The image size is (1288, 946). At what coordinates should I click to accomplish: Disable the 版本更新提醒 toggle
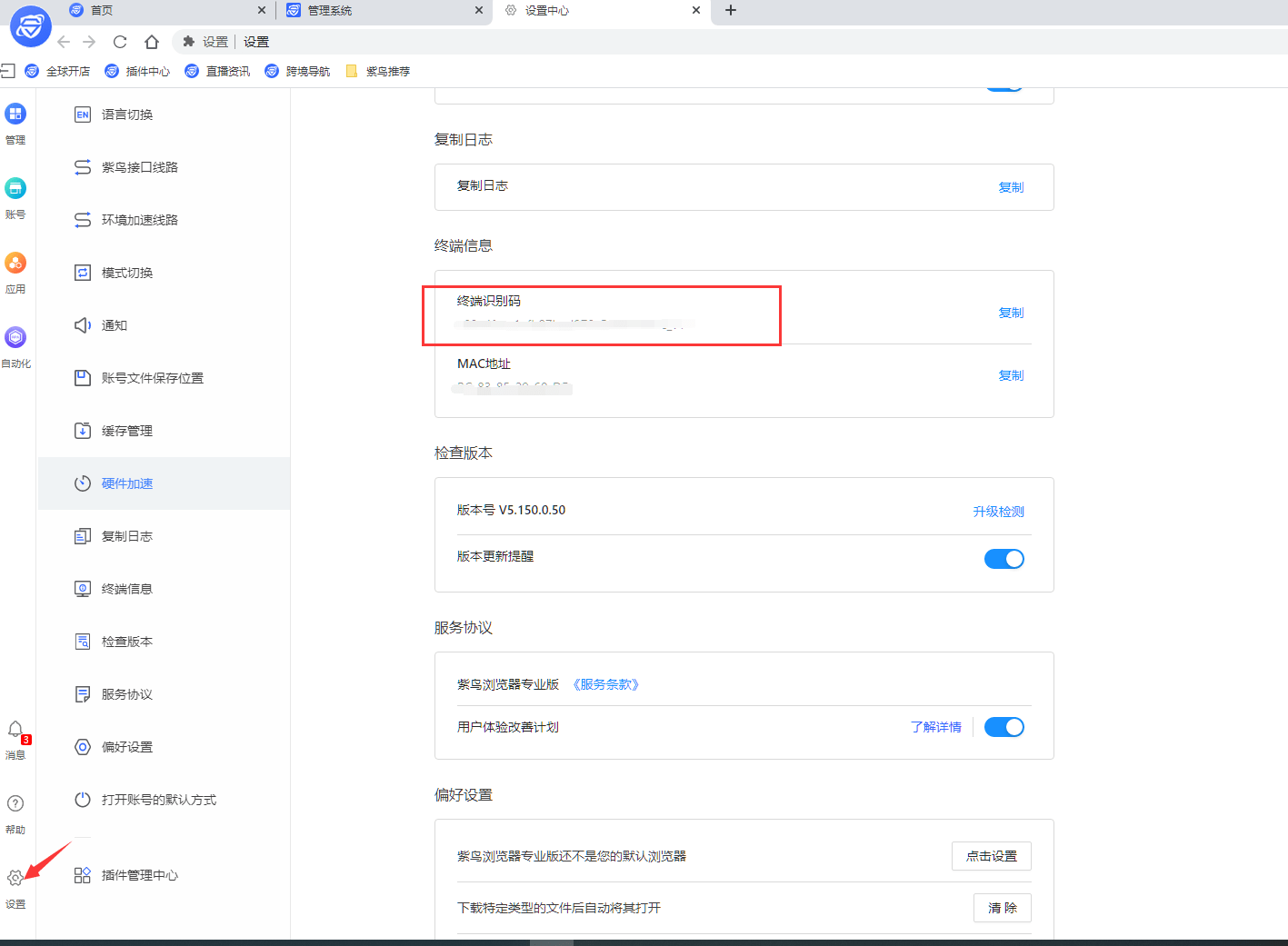(1003, 558)
